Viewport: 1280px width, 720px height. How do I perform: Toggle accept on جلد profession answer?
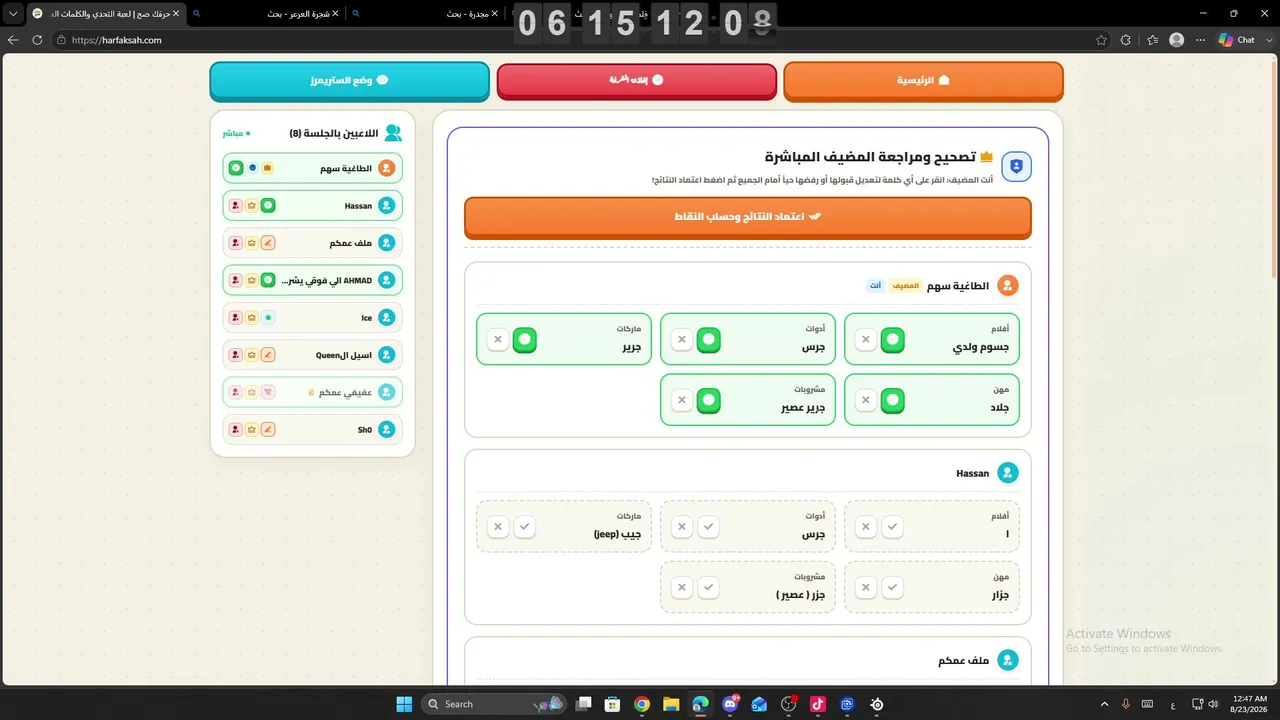pos(893,401)
